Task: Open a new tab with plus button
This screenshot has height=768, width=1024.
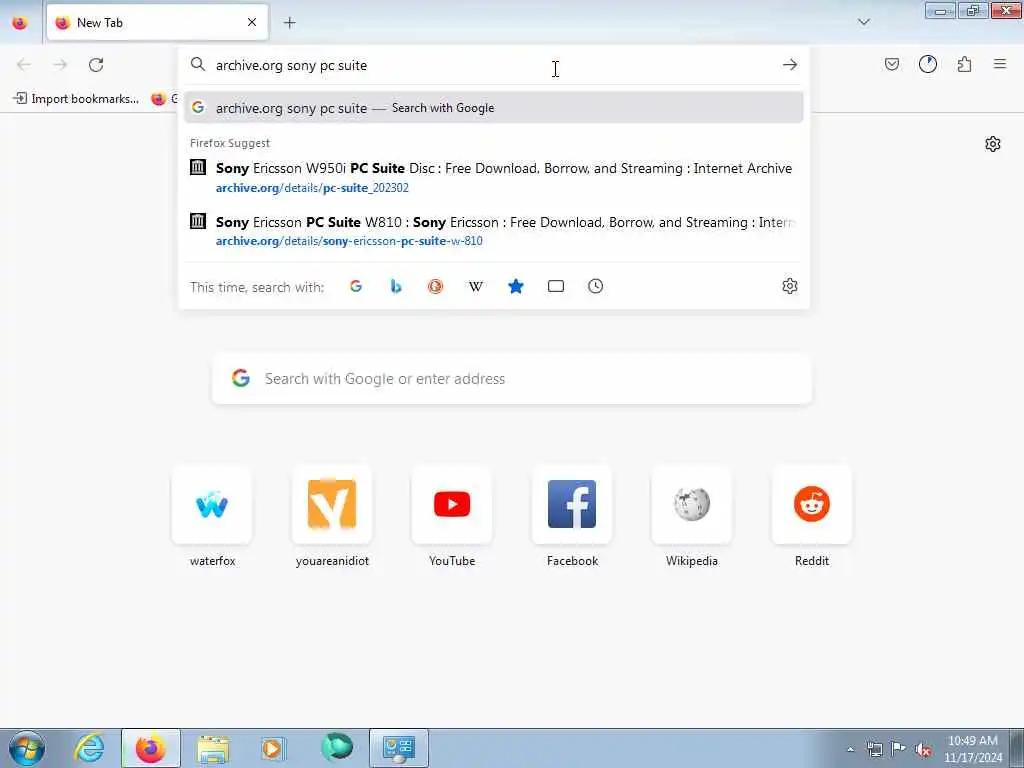Action: click(289, 23)
